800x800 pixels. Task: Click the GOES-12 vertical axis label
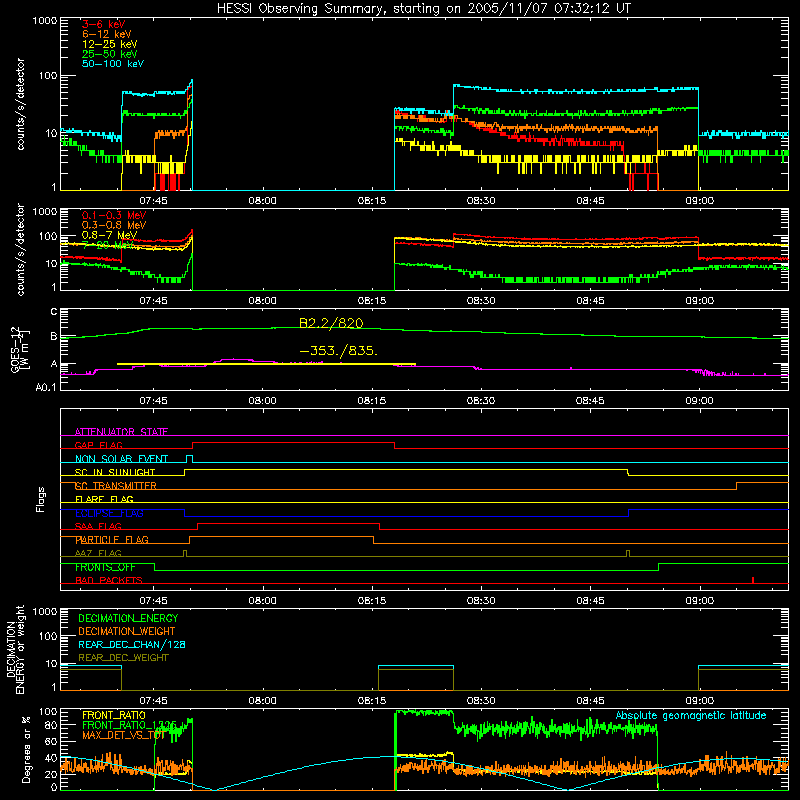pyautogui.click(x=19, y=349)
